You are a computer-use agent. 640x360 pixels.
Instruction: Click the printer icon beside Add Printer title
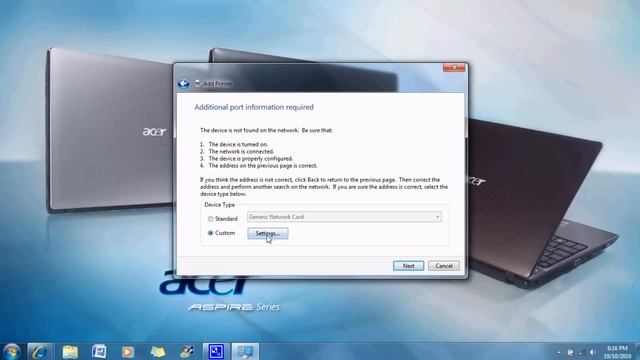click(198, 84)
